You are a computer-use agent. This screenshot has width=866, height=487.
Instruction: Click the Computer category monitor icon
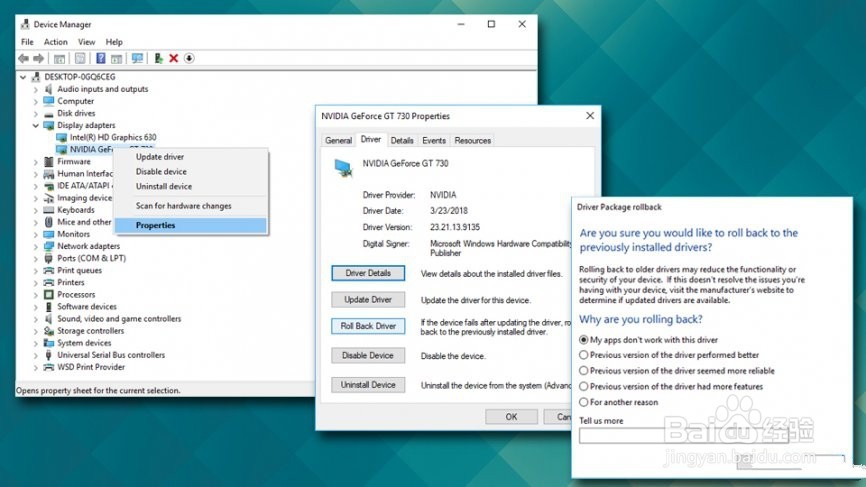coord(49,101)
